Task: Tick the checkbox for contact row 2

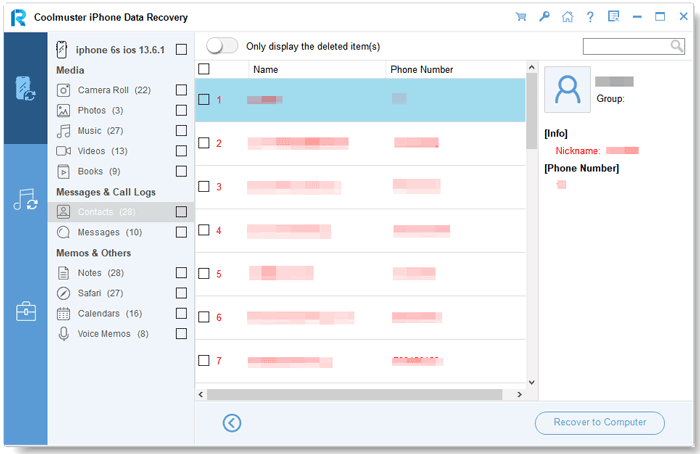Action: (x=204, y=143)
